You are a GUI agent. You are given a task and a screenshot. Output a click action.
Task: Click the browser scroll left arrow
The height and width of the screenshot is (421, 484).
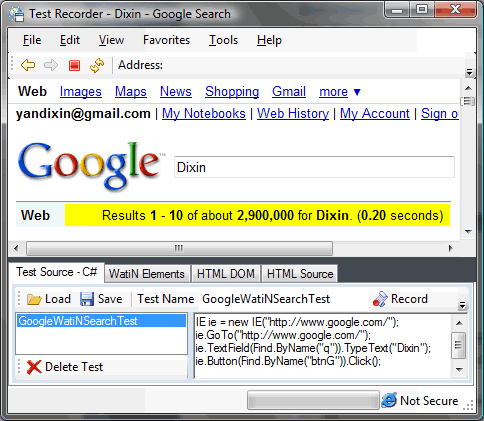pos(16,248)
